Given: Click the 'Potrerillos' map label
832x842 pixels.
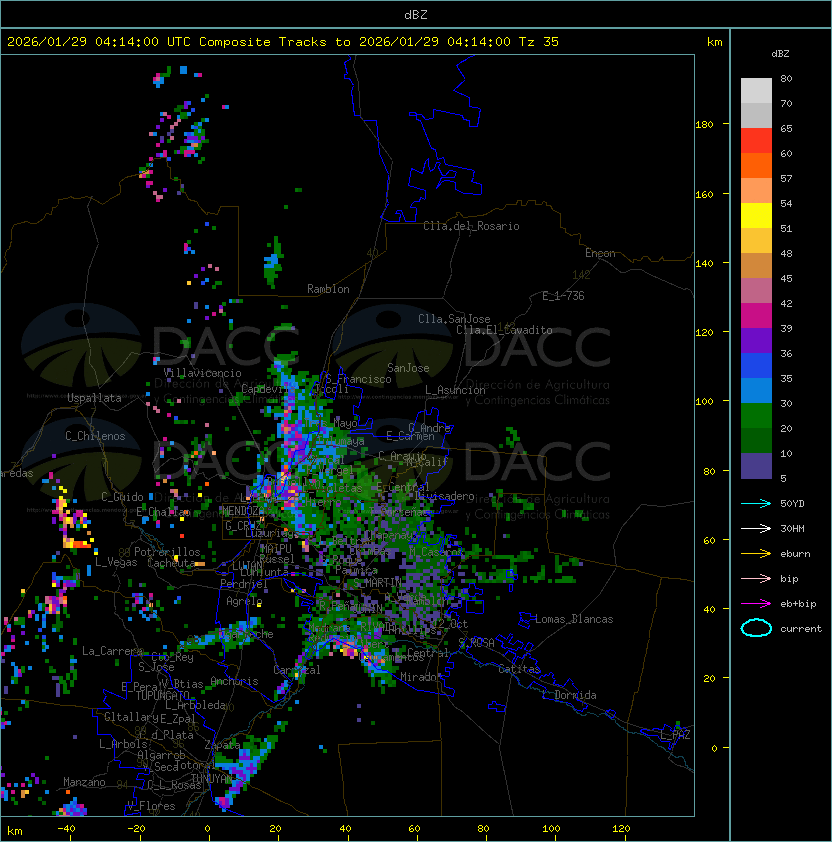Looking at the screenshot, I should [x=167, y=552].
